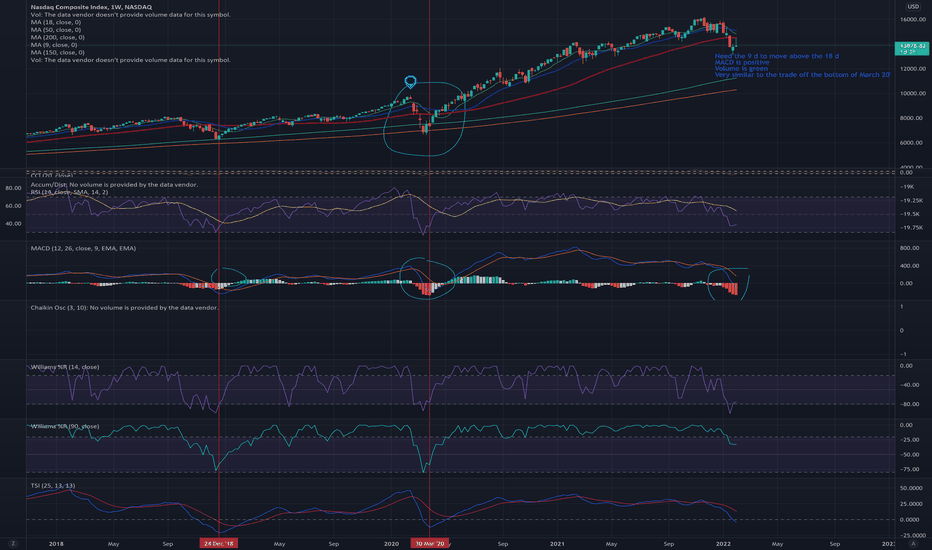Image resolution: width=932 pixels, height=550 pixels.
Task: Select the 24 Dec '18 date marker
Action: (x=219, y=543)
